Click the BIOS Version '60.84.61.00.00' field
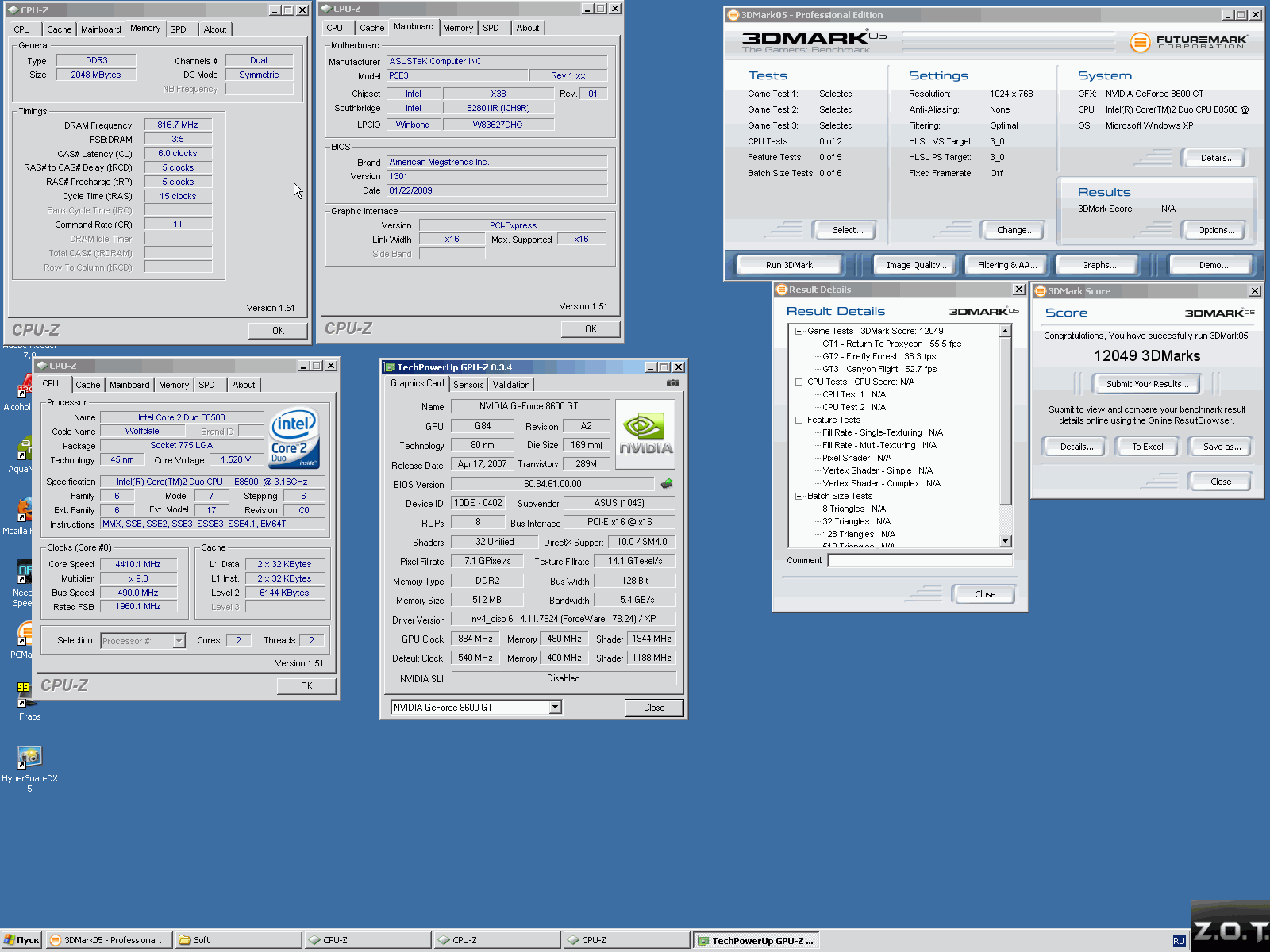This screenshot has width=1270, height=952. pyautogui.click(x=552, y=484)
